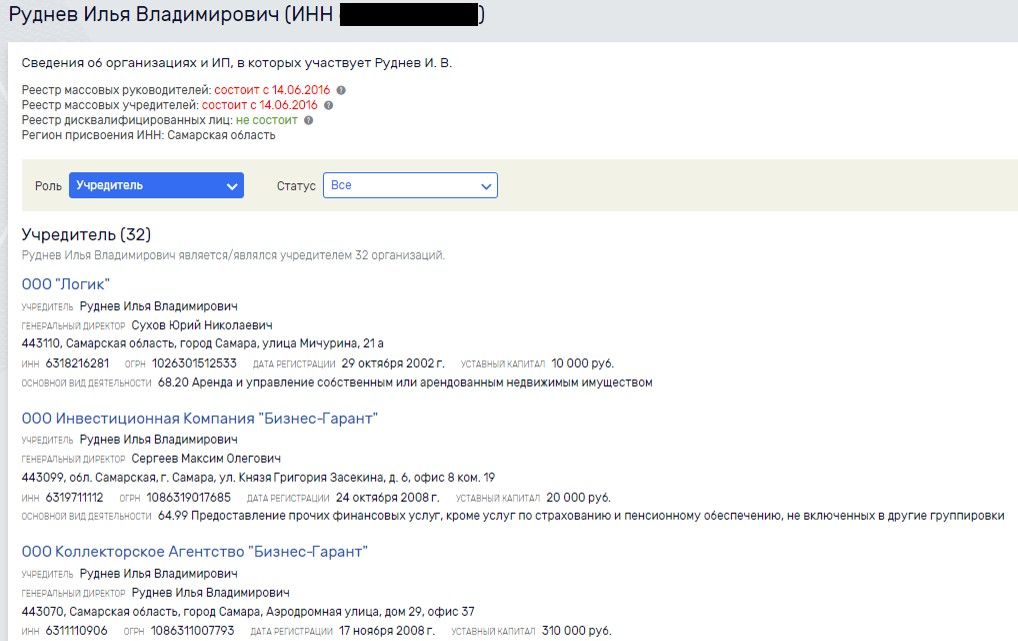
Task: Click address on ул. Князя Григория Засекина
Action: pyautogui.click(x=258, y=477)
